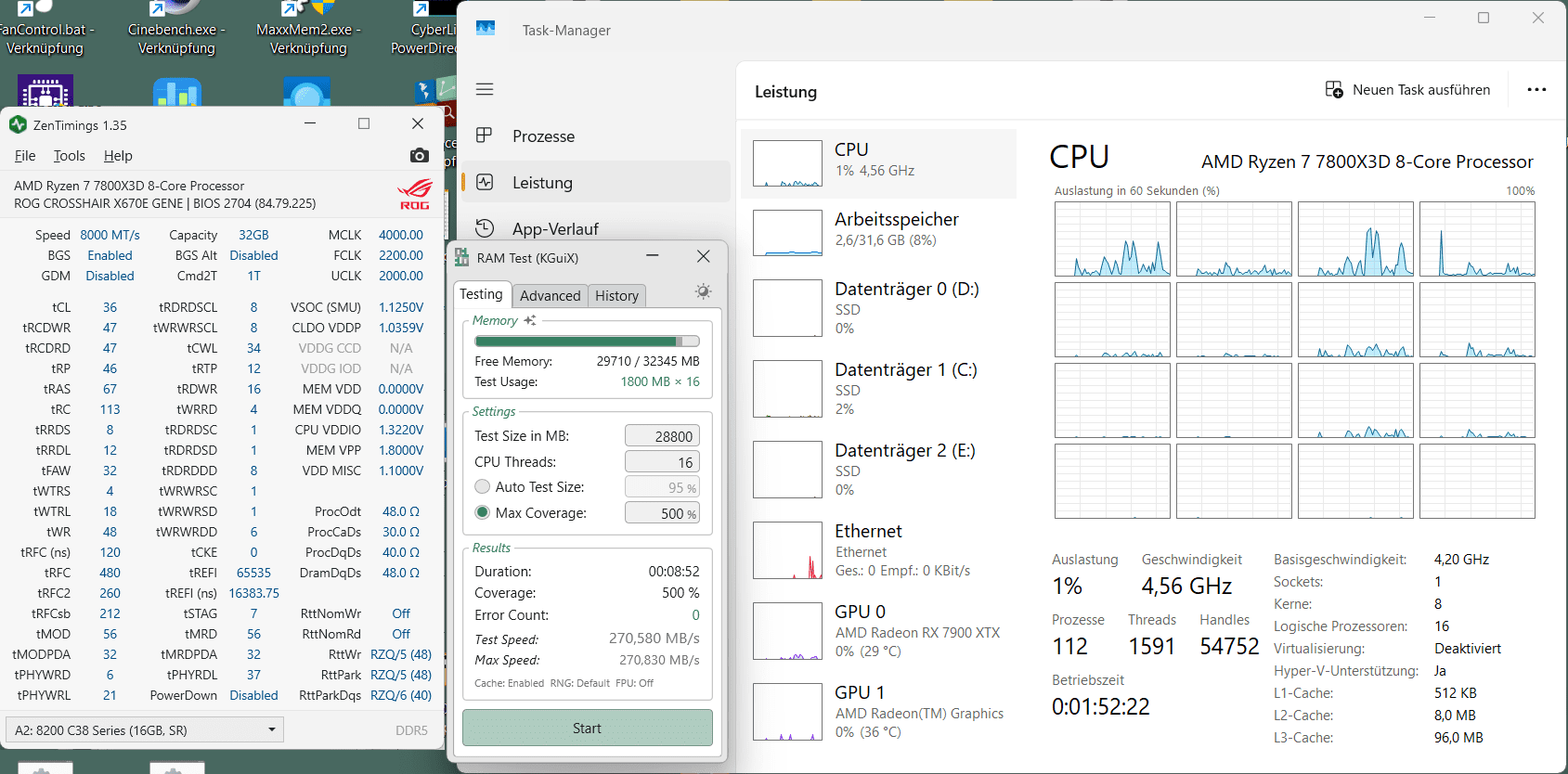
Task: Open CyberLink PowerDirector desktop shortcut
Action: 425,28
